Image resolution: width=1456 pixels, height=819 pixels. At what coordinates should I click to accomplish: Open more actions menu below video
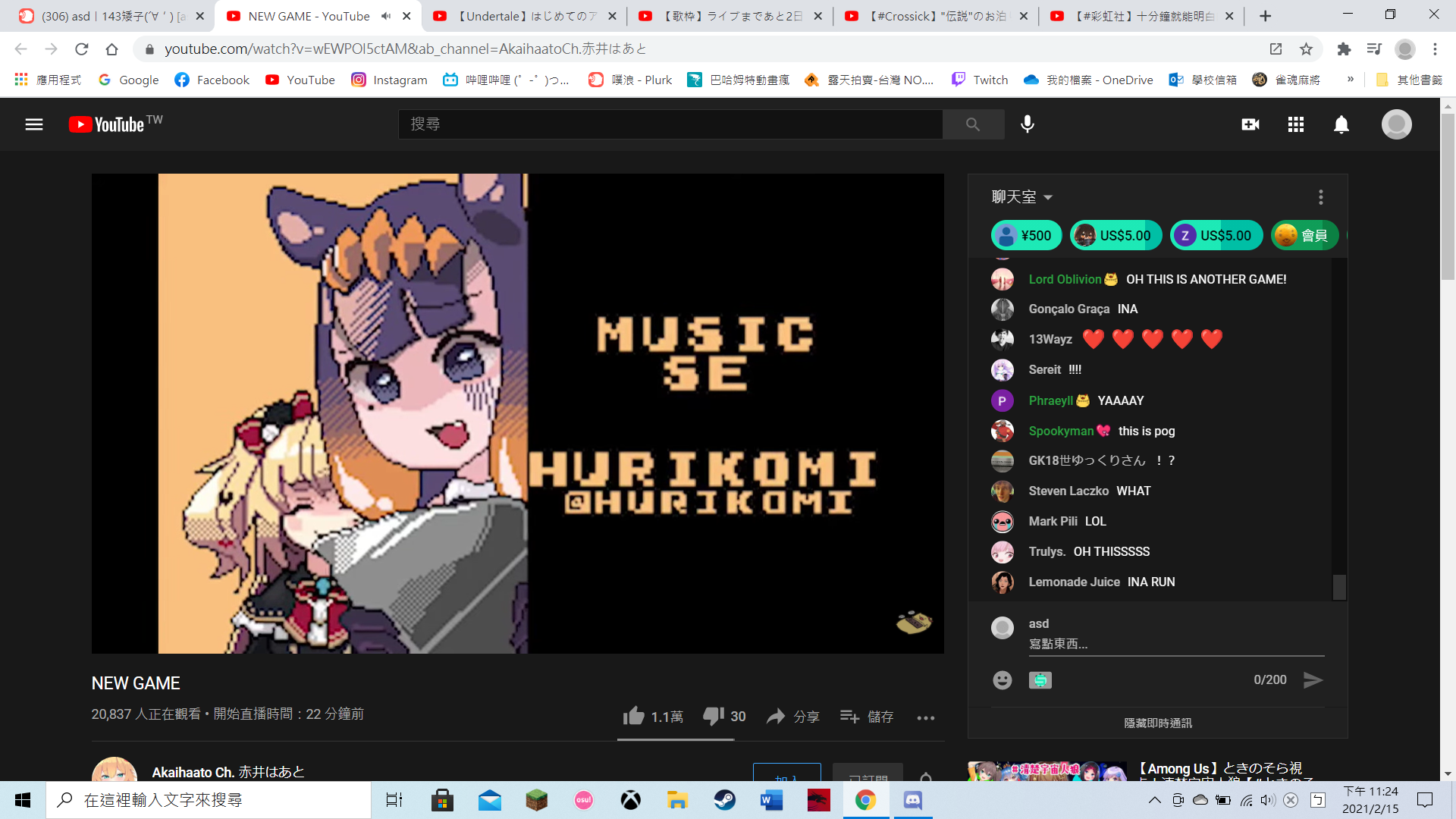point(926,717)
